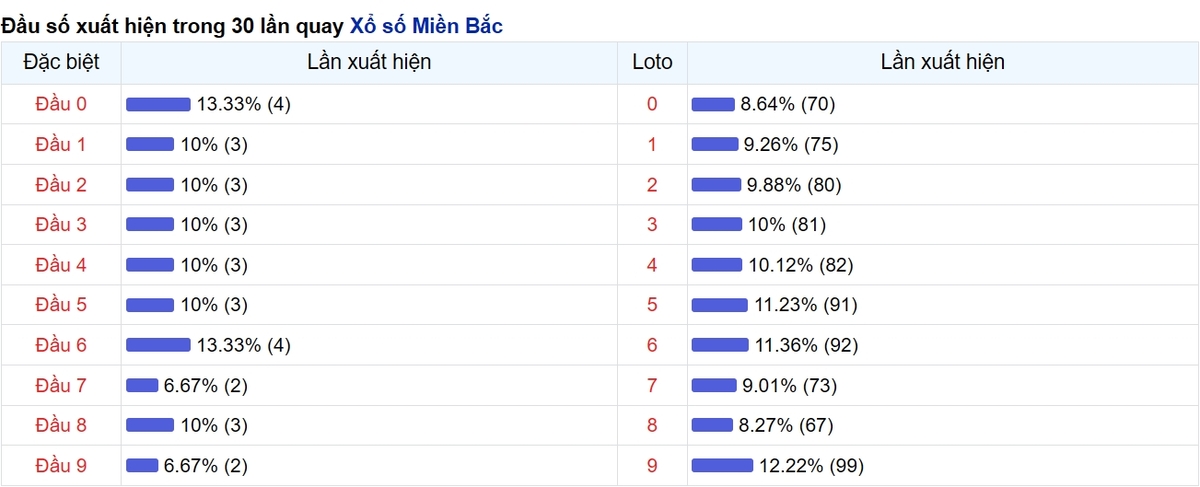Click the progress bar for Loto 9 12.22%

point(722,465)
